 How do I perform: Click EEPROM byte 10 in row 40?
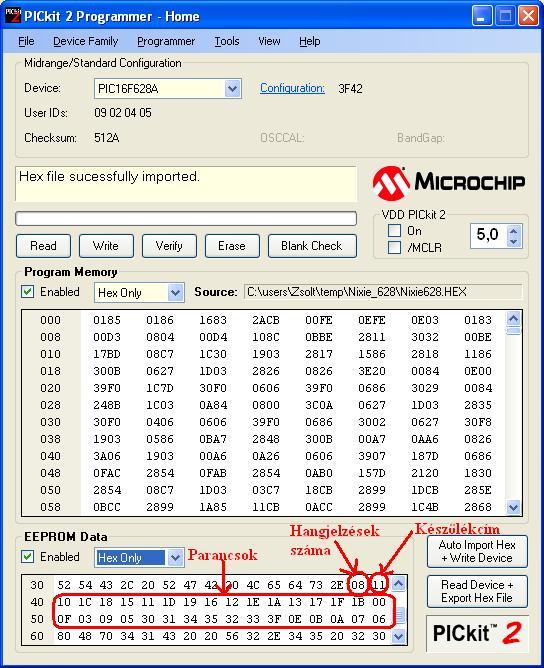click(x=64, y=602)
